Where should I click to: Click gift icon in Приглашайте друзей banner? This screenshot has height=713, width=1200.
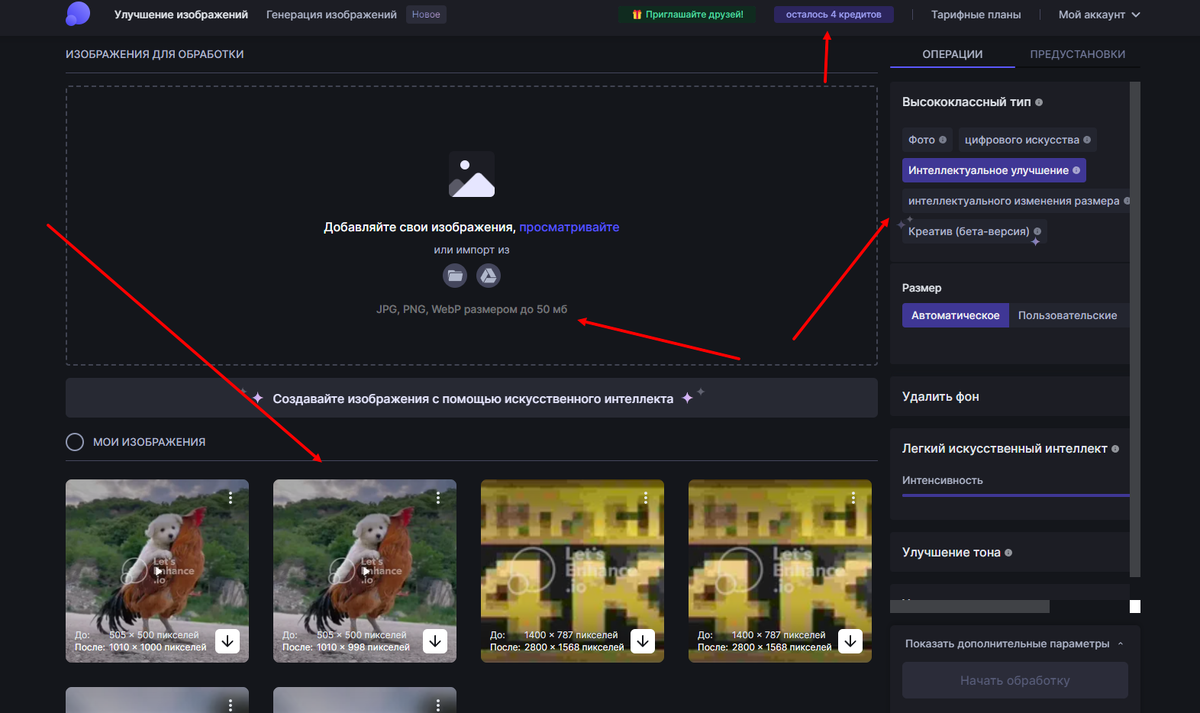pos(636,15)
